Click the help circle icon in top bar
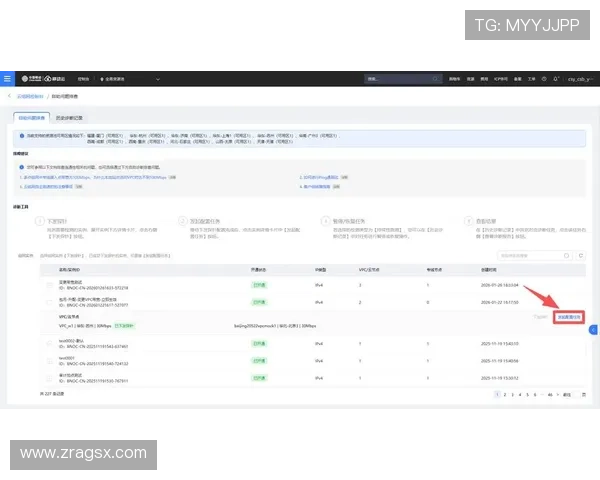The image size is (600, 480). pos(544,79)
